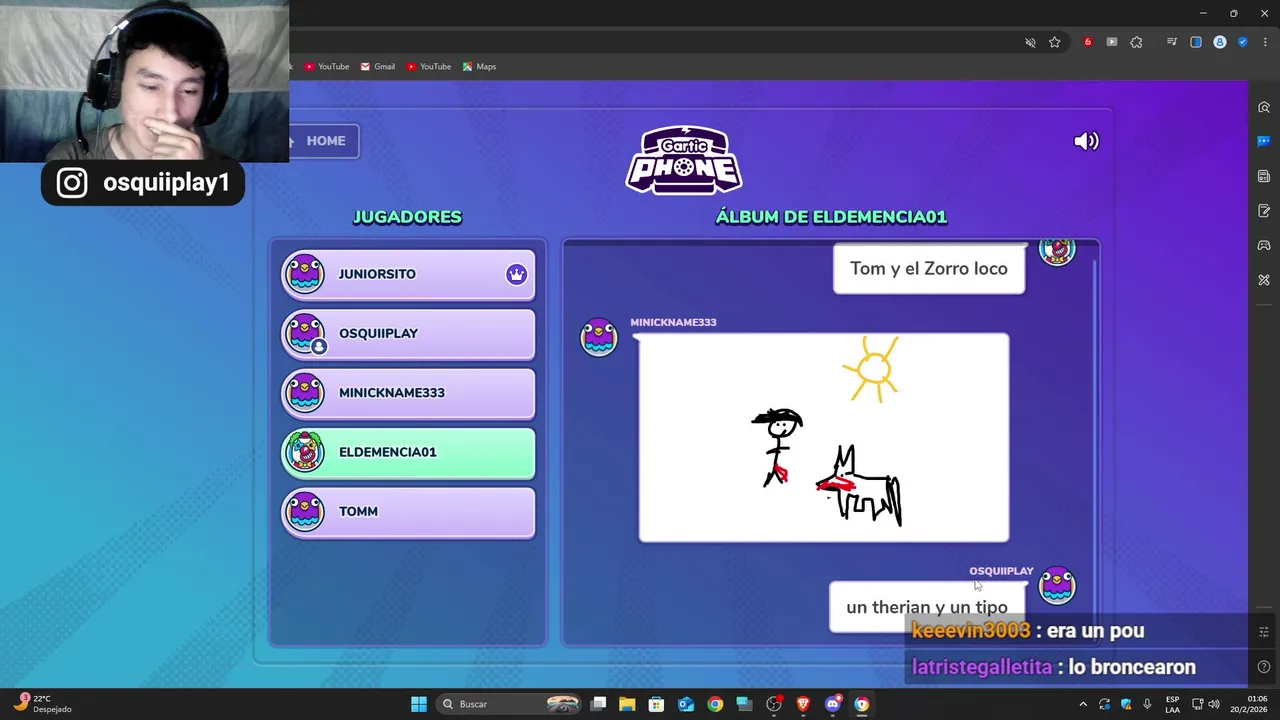
Task: Toggle the browser side panel icon
Action: (x=1196, y=42)
